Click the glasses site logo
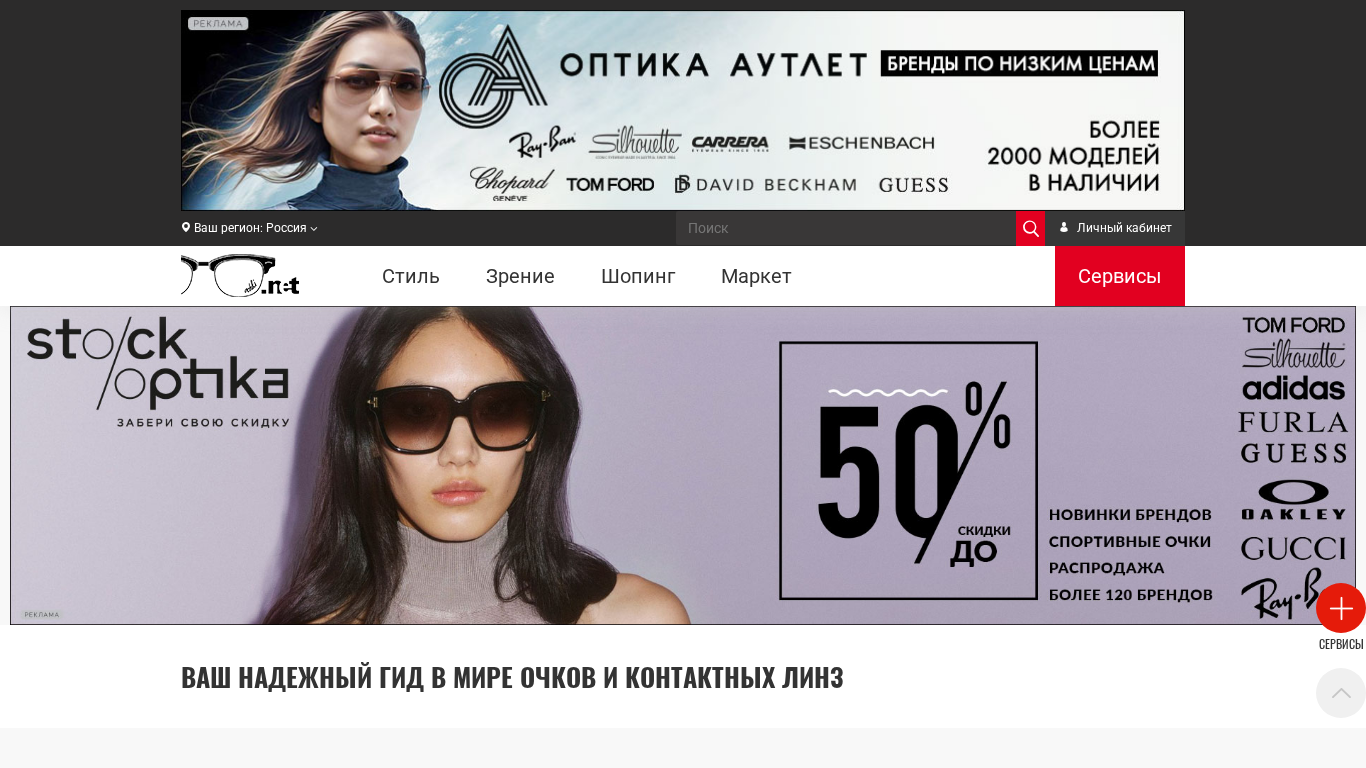The width and height of the screenshot is (1366, 768). click(240, 275)
